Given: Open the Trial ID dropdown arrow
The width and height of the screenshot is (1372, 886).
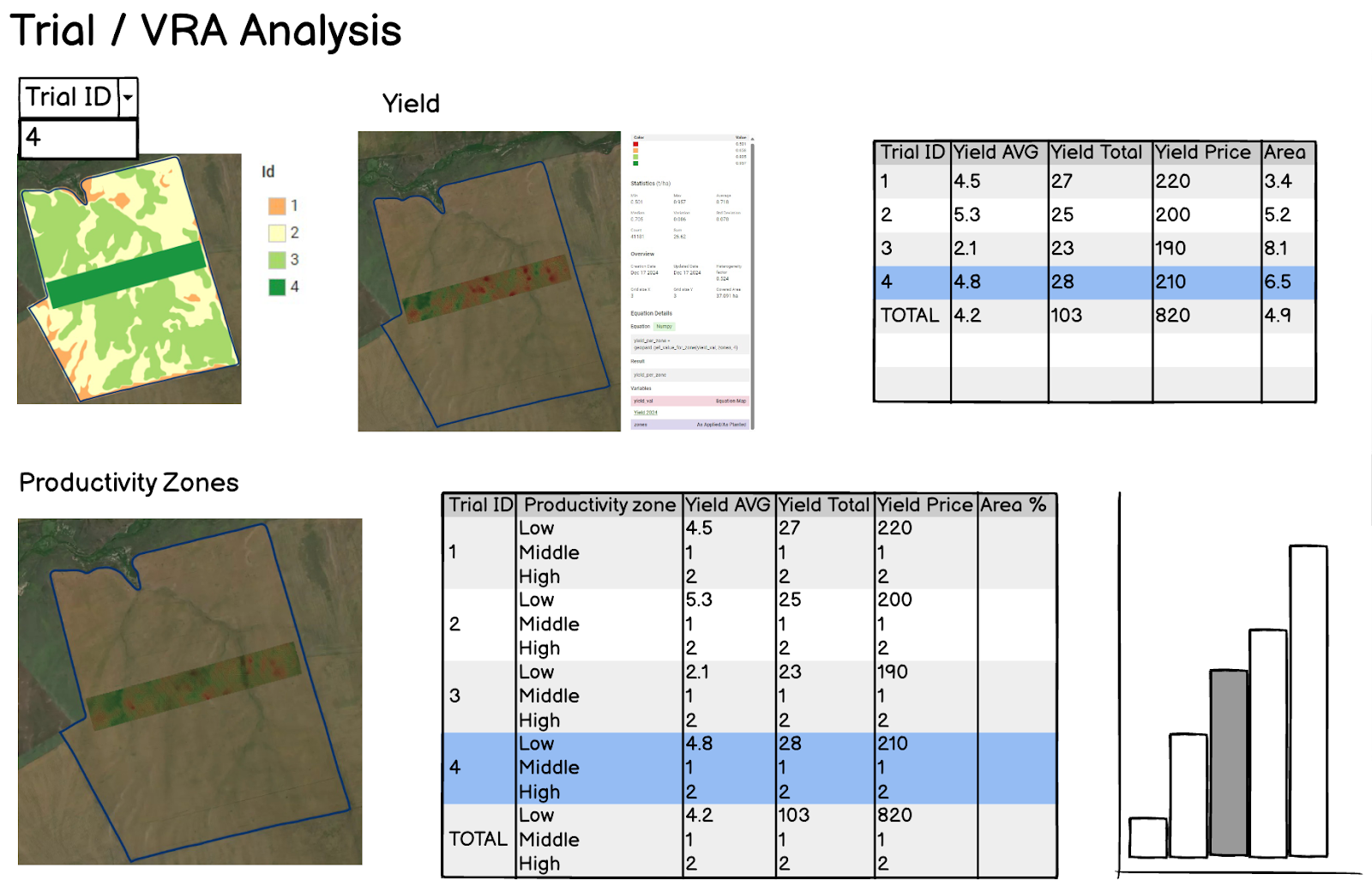Looking at the screenshot, I should [x=128, y=98].
